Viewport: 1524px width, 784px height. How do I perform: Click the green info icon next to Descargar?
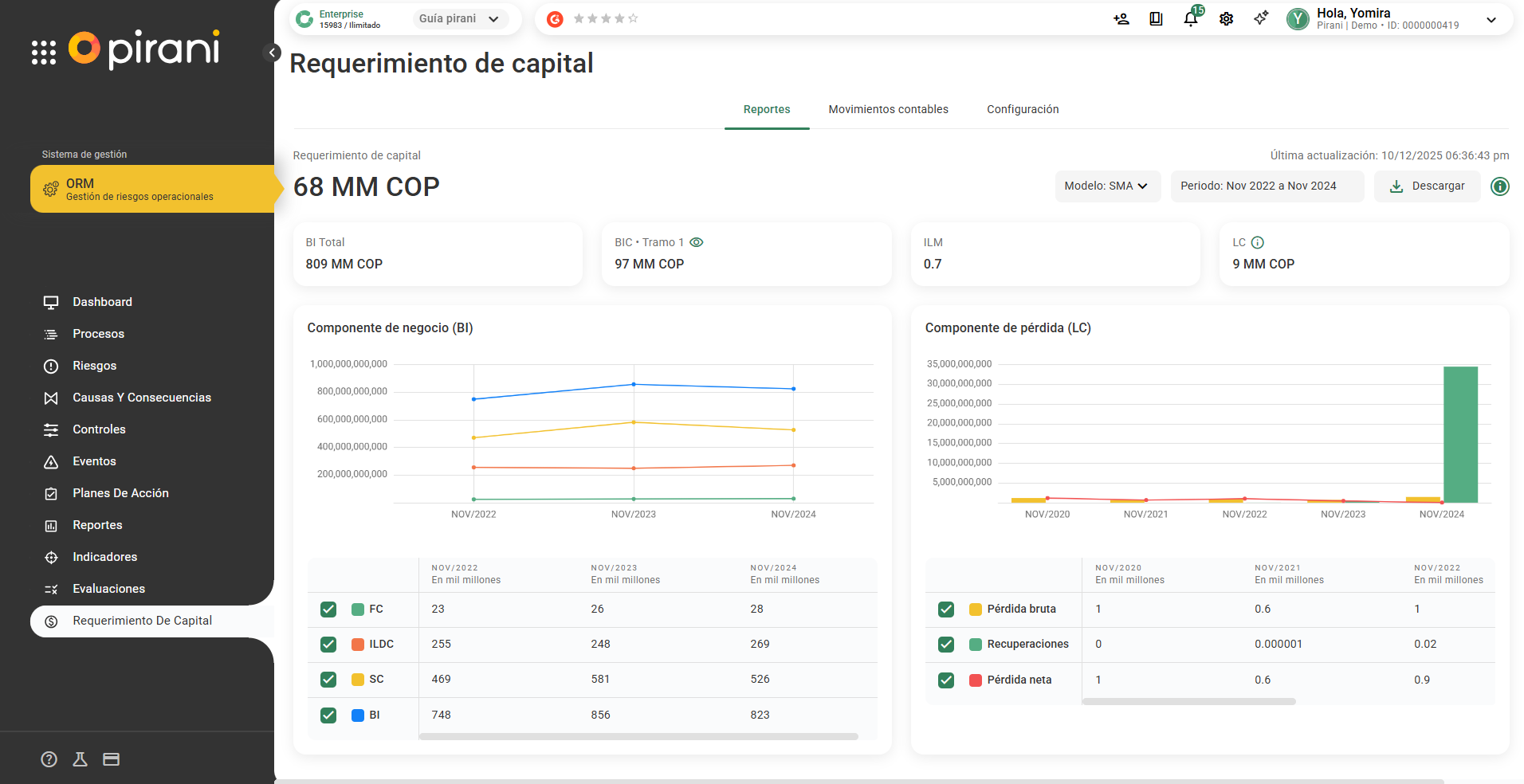click(x=1499, y=186)
